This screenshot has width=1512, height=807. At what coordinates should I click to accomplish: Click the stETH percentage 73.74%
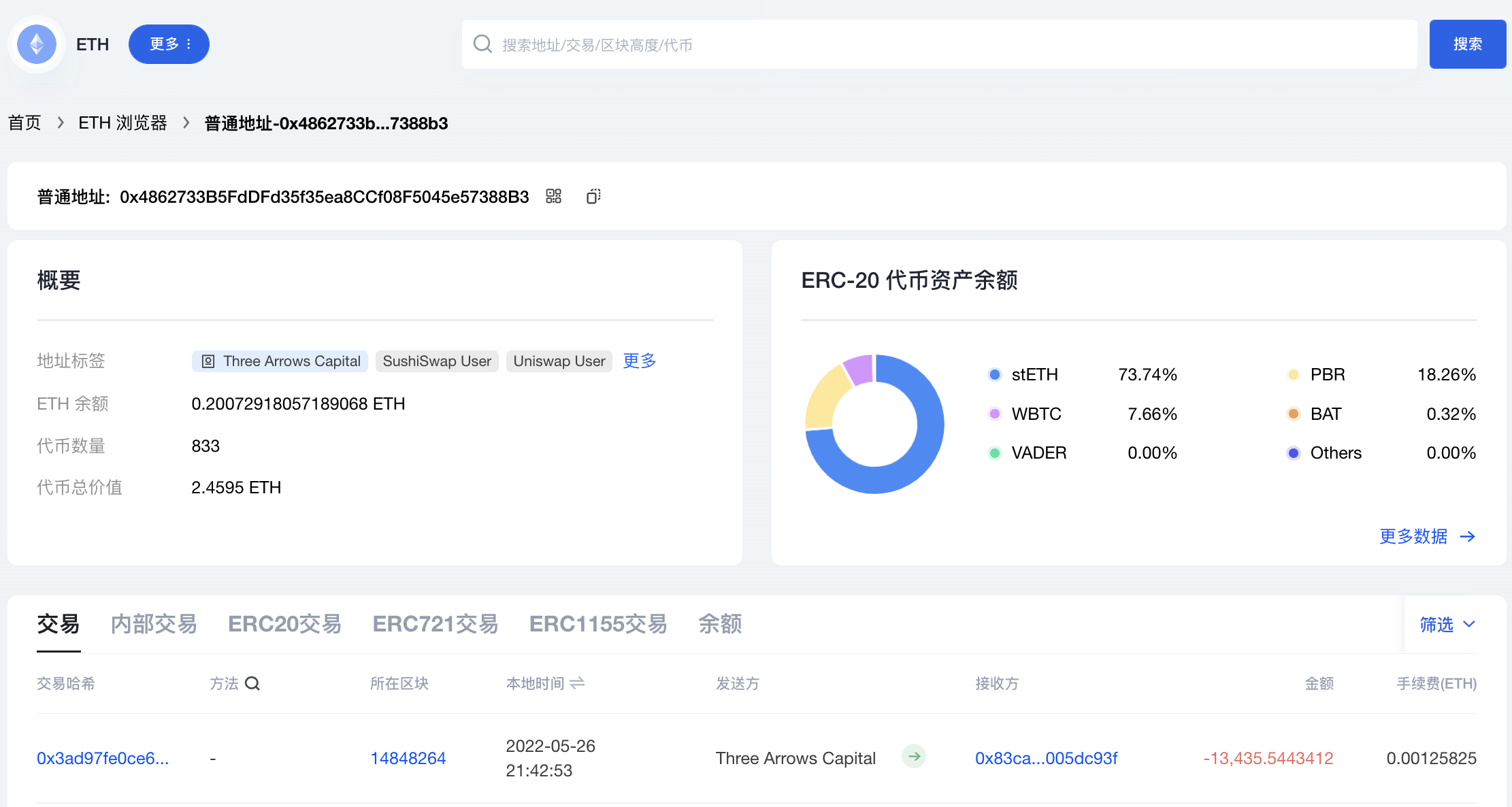click(x=1148, y=375)
